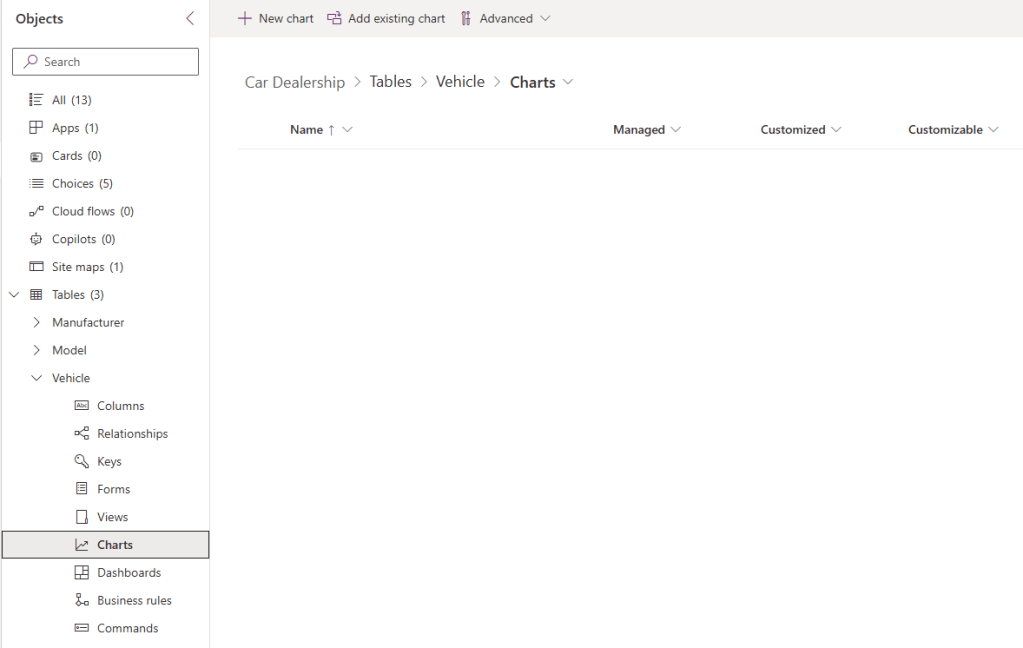Click the Business rules icon

[x=82, y=600]
